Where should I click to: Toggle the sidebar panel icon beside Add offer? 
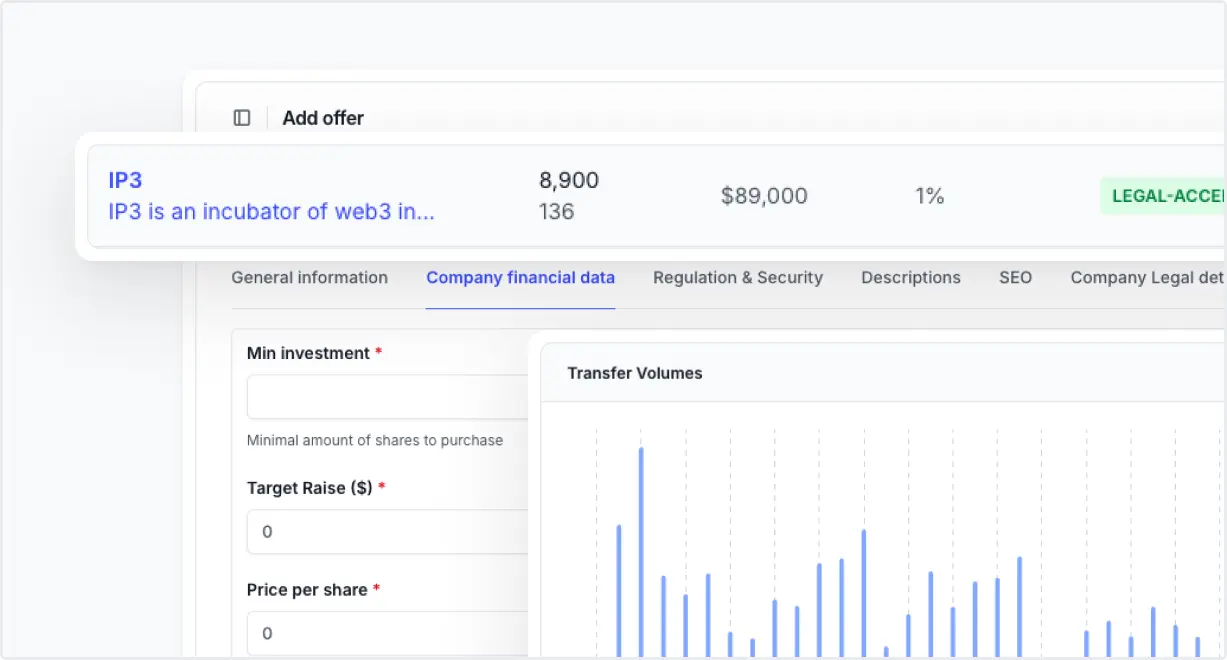click(x=242, y=118)
